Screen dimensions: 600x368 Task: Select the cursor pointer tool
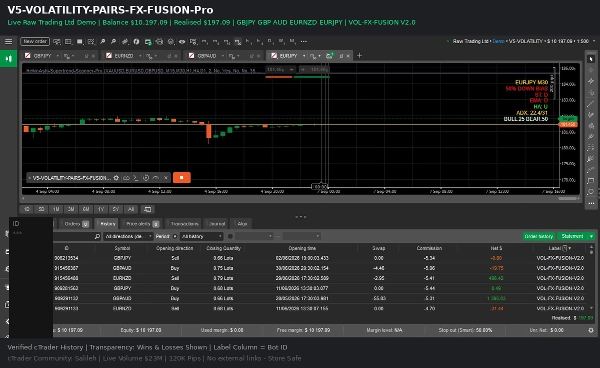591,59
